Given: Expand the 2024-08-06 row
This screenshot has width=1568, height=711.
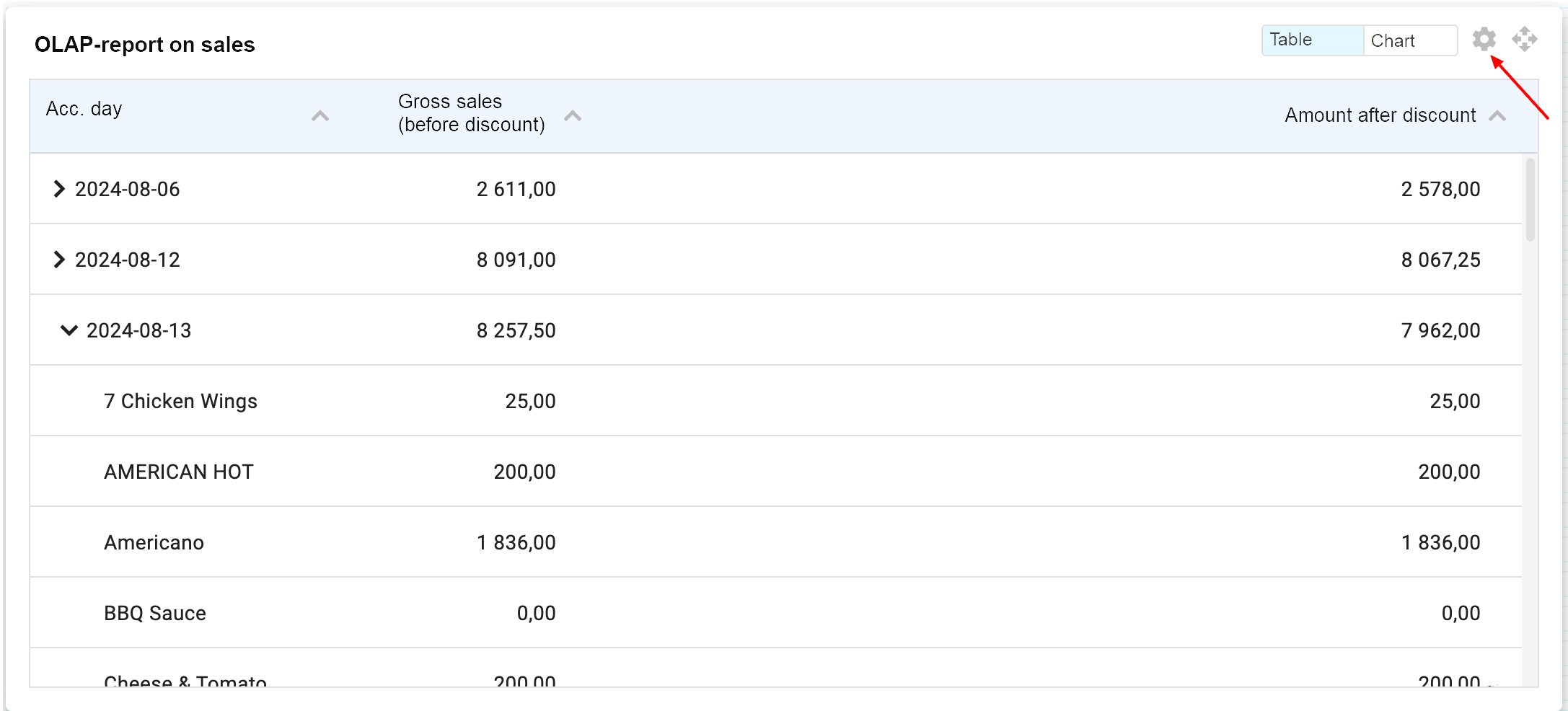Looking at the screenshot, I should (x=59, y=189).
